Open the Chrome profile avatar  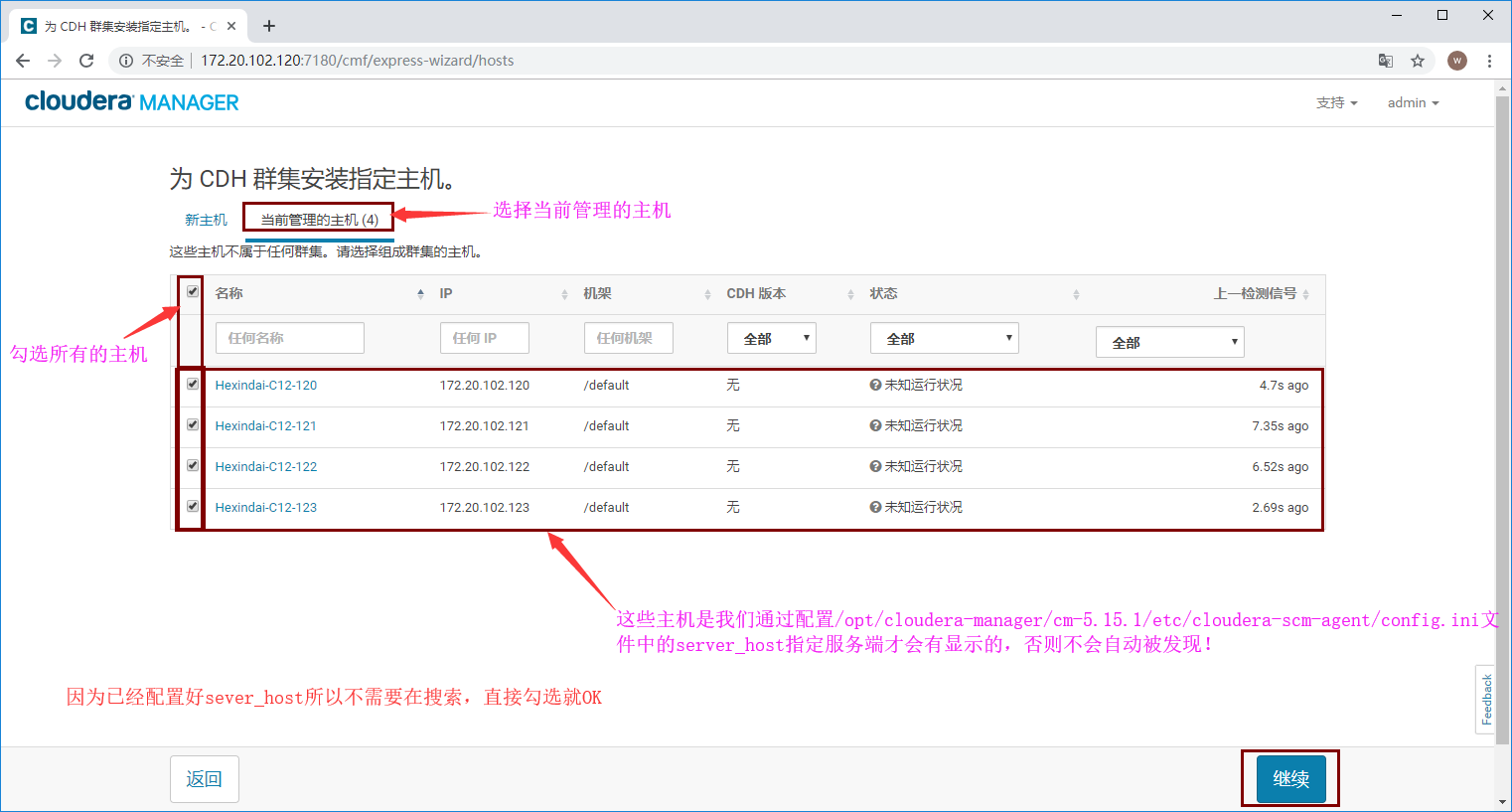(1457, 61)
